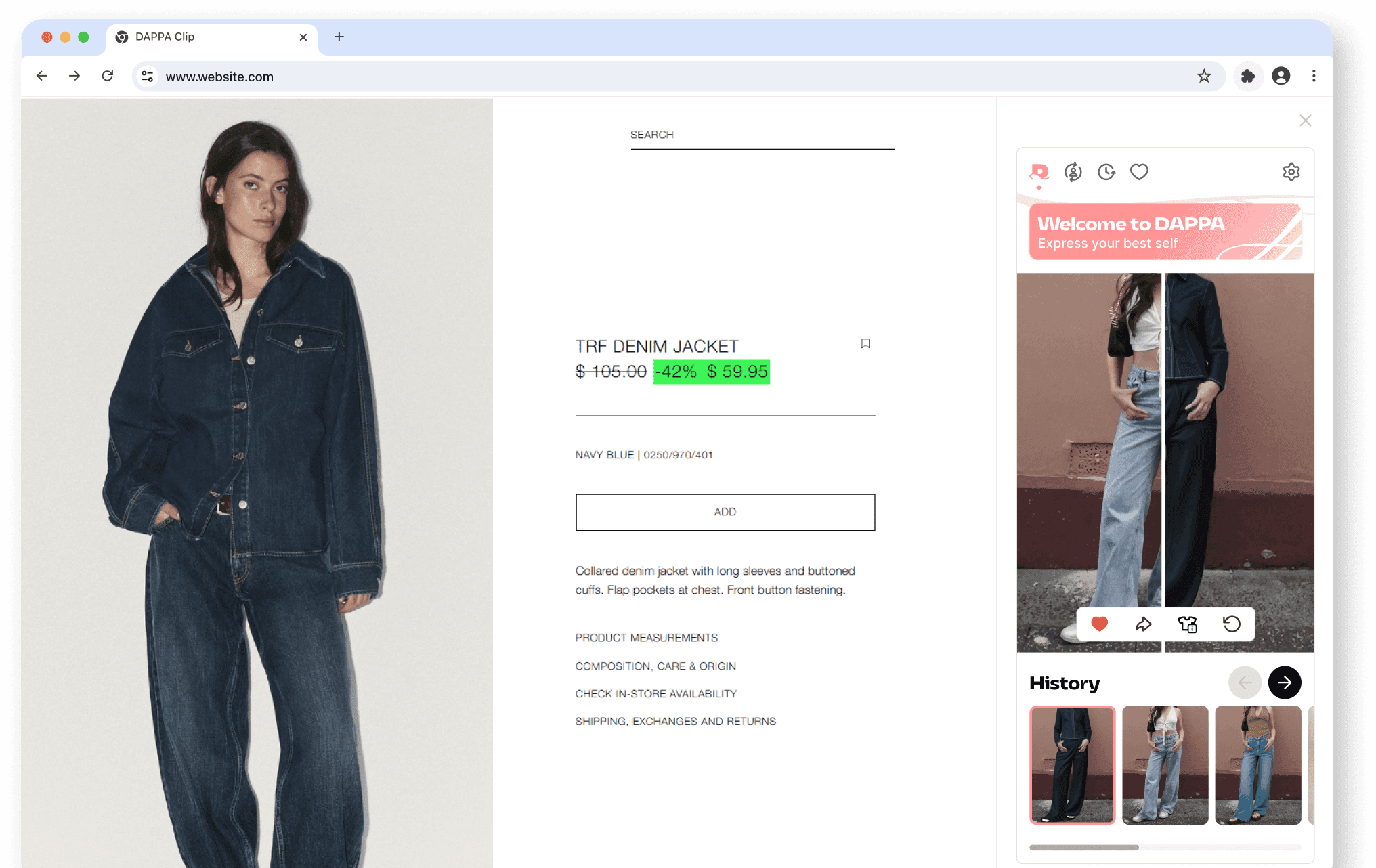Open the DAPPA home logo tab

click(x=1039, y=172)
